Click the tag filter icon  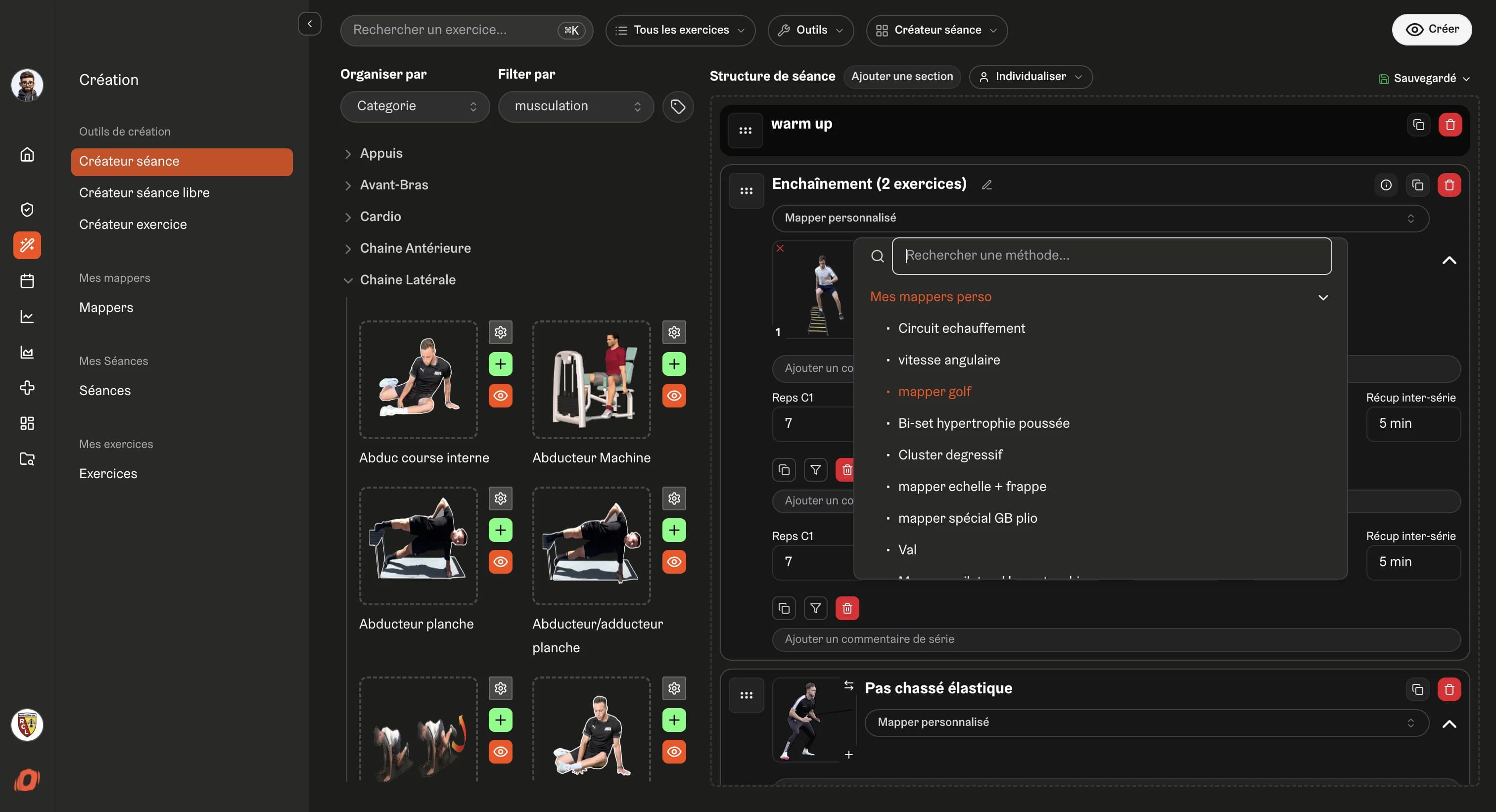678,106
